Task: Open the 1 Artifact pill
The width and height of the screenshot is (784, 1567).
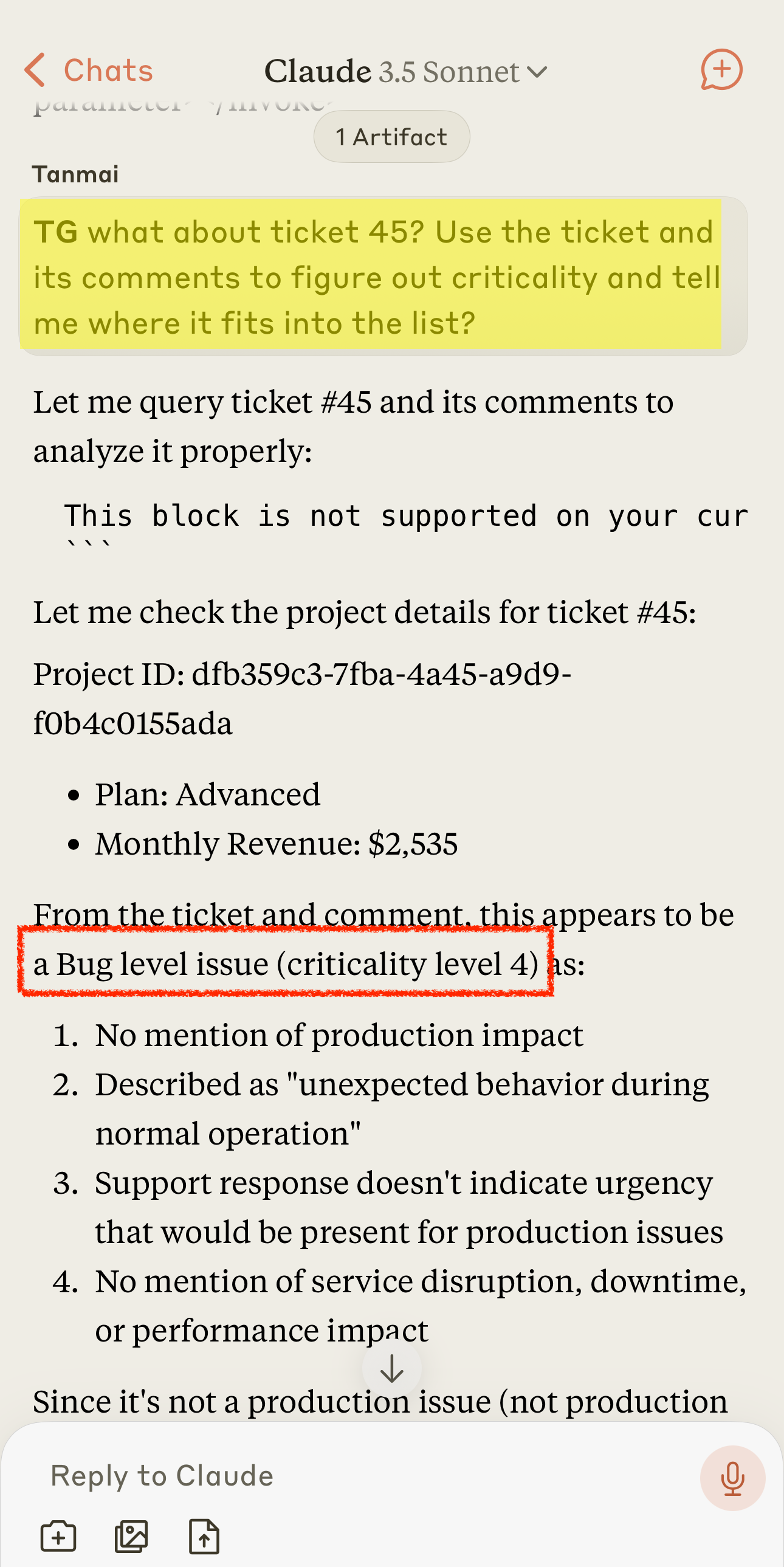Action: [391, 136]
